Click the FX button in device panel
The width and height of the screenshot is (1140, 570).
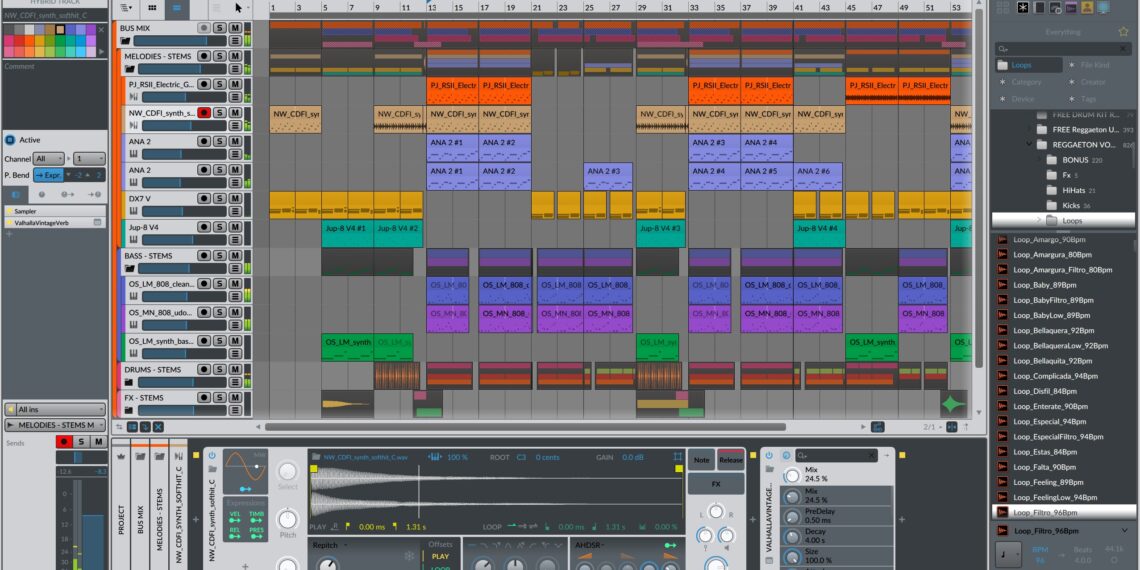716,483
